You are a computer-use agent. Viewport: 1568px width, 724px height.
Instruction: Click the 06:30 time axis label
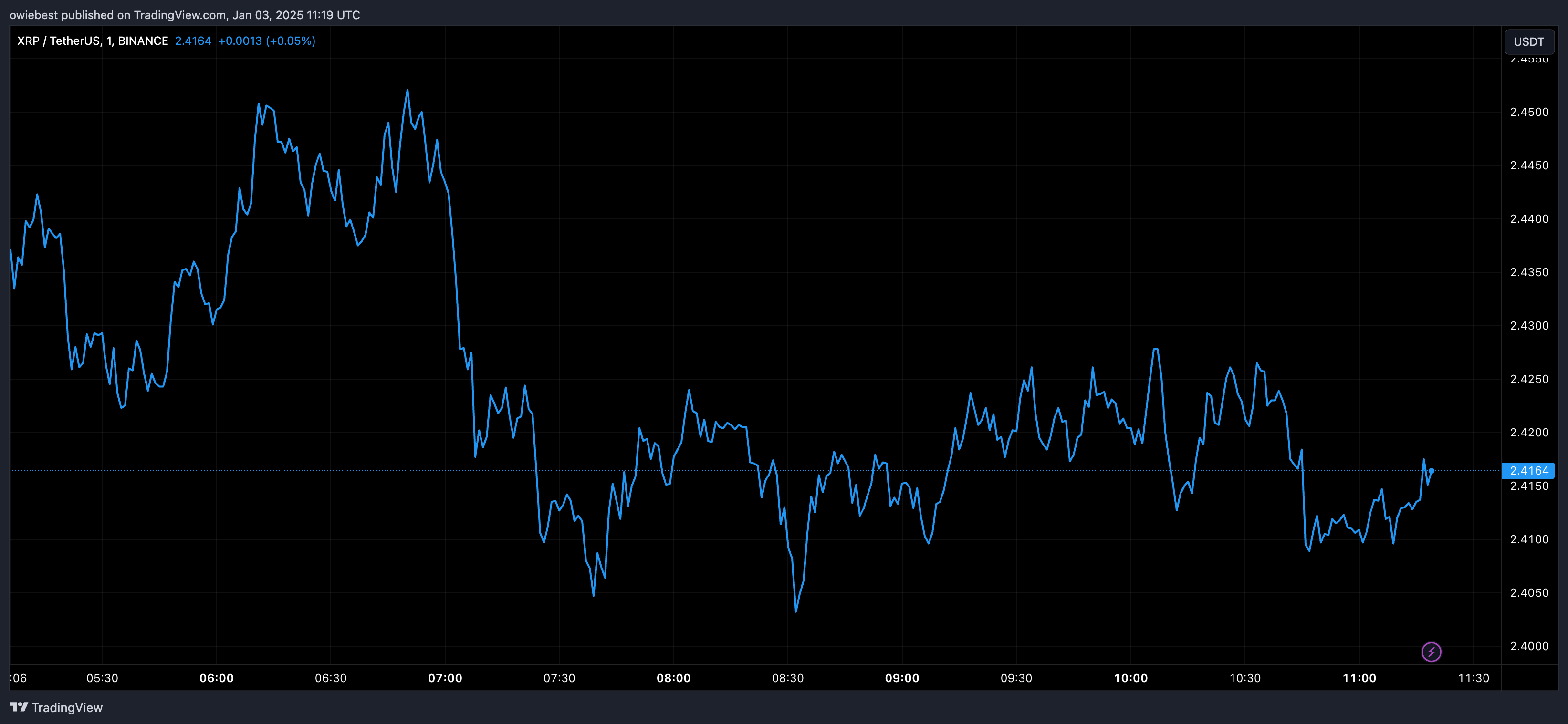(331, 678)
